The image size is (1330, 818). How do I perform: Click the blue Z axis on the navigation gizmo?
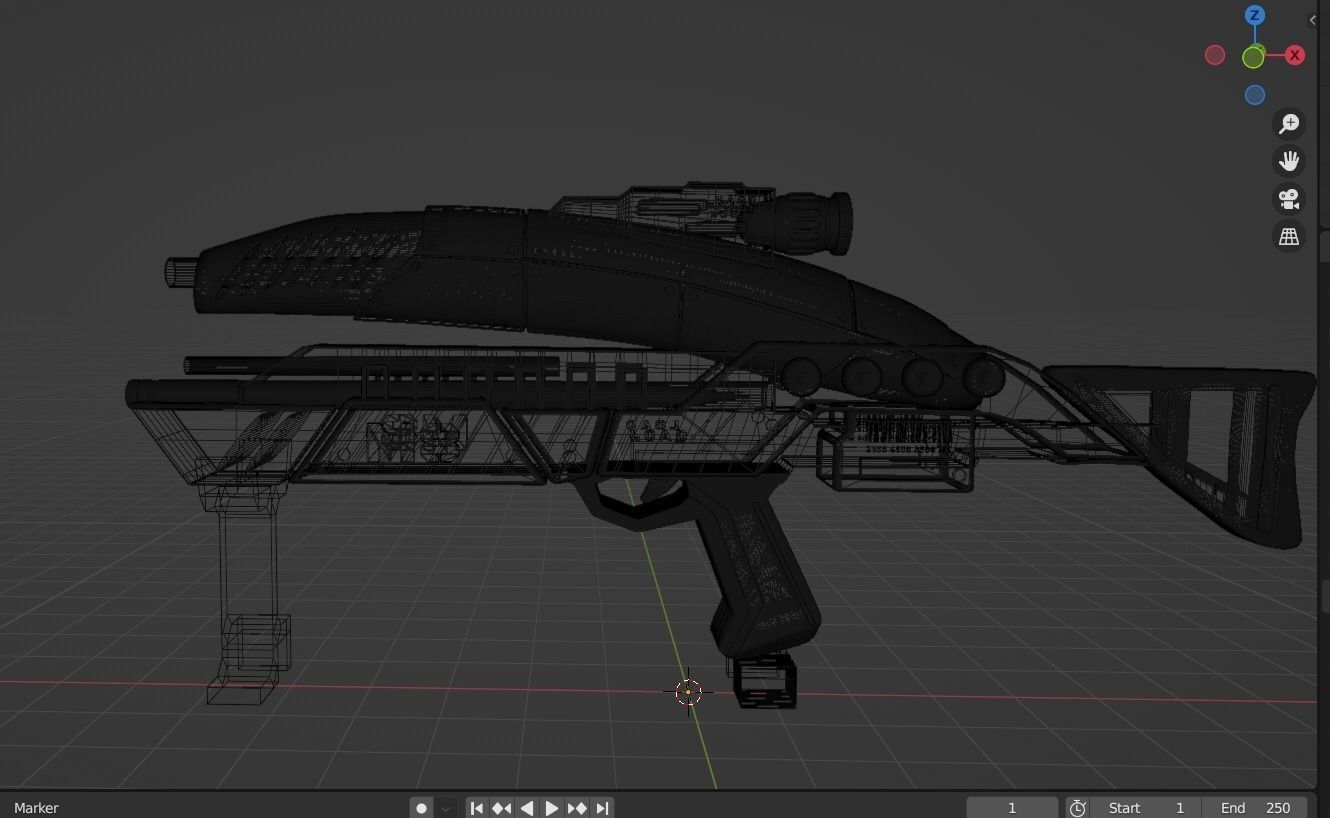(x=1255, y=15)
